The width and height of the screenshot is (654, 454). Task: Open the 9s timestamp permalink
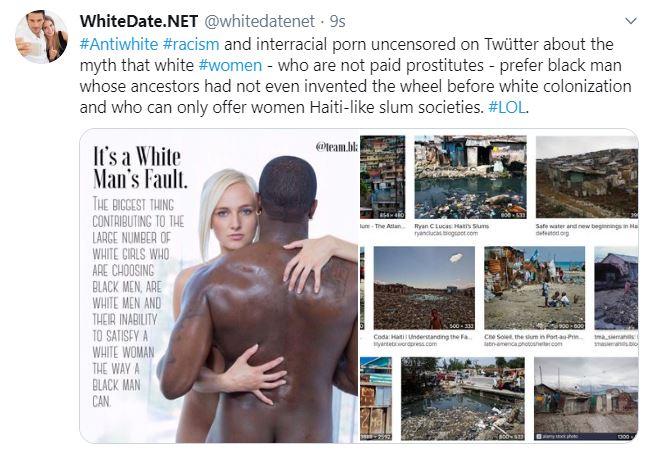[x=337, y=21]
